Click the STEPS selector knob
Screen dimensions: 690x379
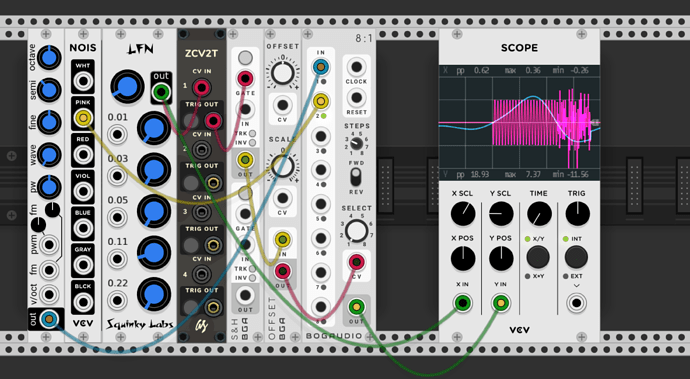(x=356, y=144)
